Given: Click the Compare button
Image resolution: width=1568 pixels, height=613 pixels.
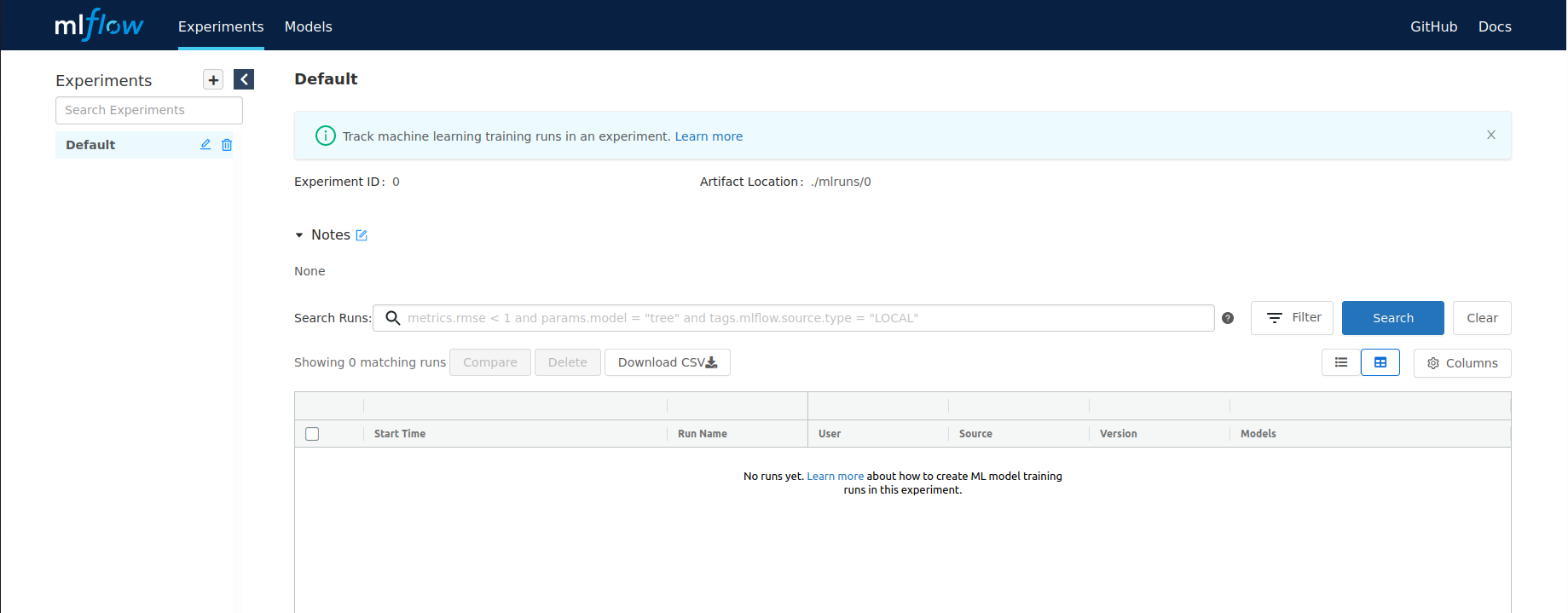Looking at the screenshot, I should [490, 362].
